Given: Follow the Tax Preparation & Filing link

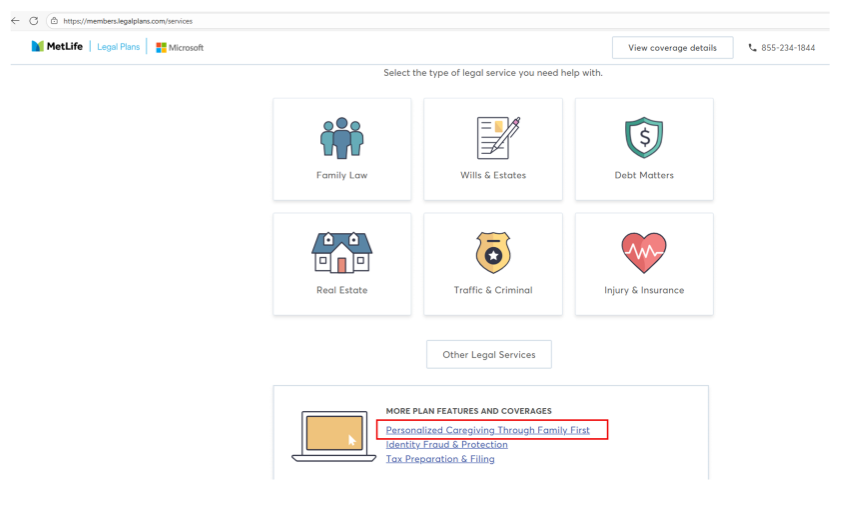Looking at the screenshot, I should [x=440, y=459].
